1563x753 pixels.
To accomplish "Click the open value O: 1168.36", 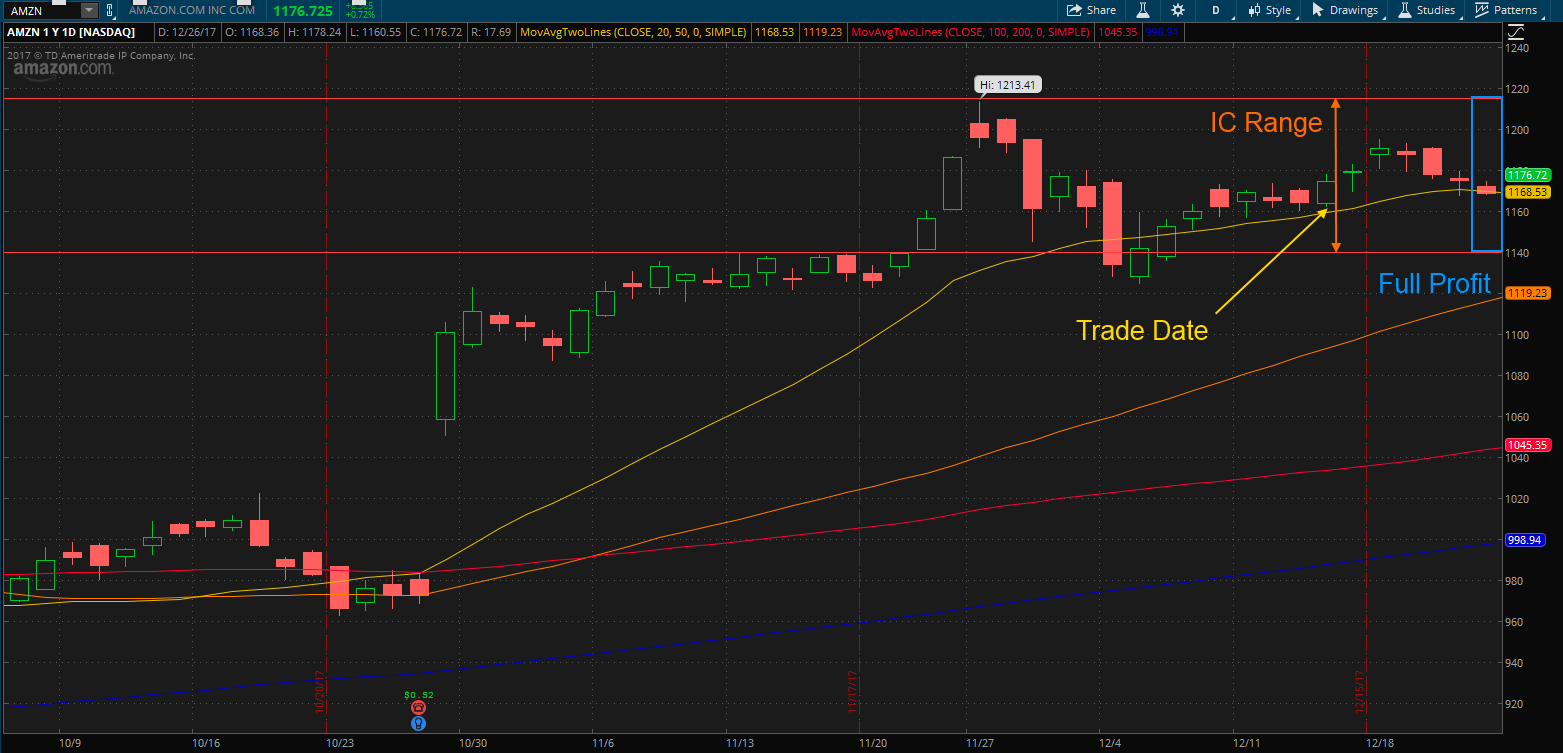I will point(254,32).
